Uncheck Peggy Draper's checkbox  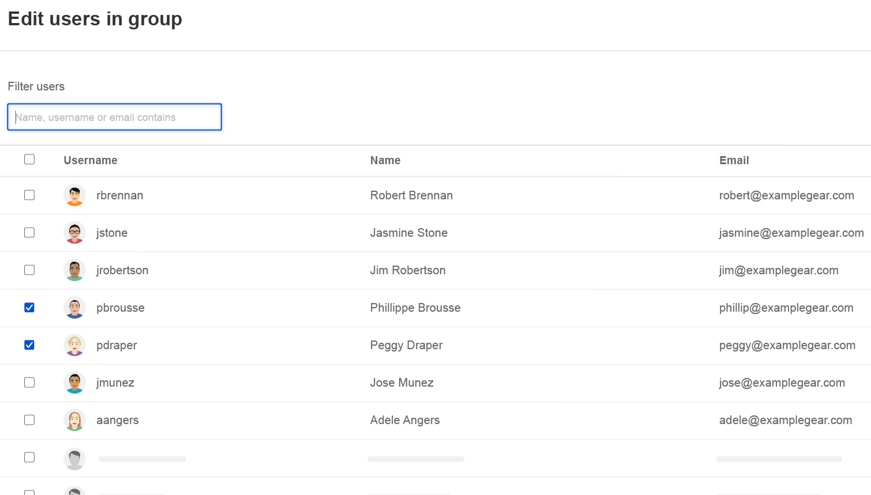[29, 345]
